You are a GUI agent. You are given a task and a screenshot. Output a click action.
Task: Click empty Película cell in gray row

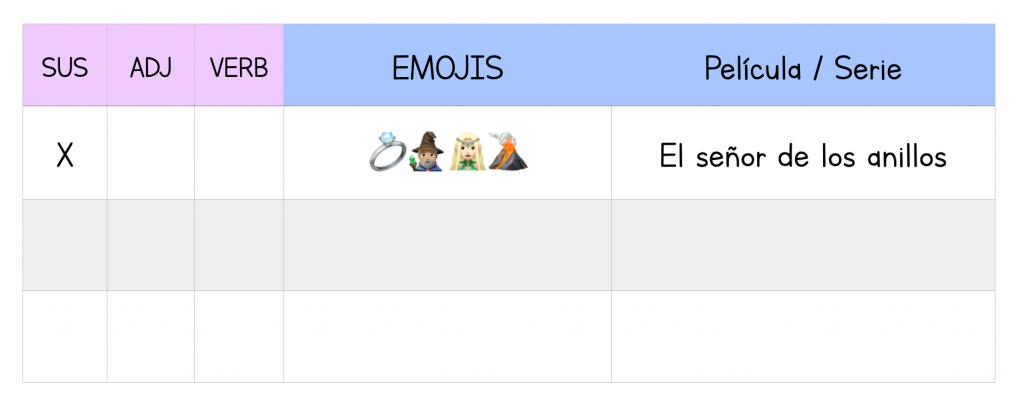803,245
